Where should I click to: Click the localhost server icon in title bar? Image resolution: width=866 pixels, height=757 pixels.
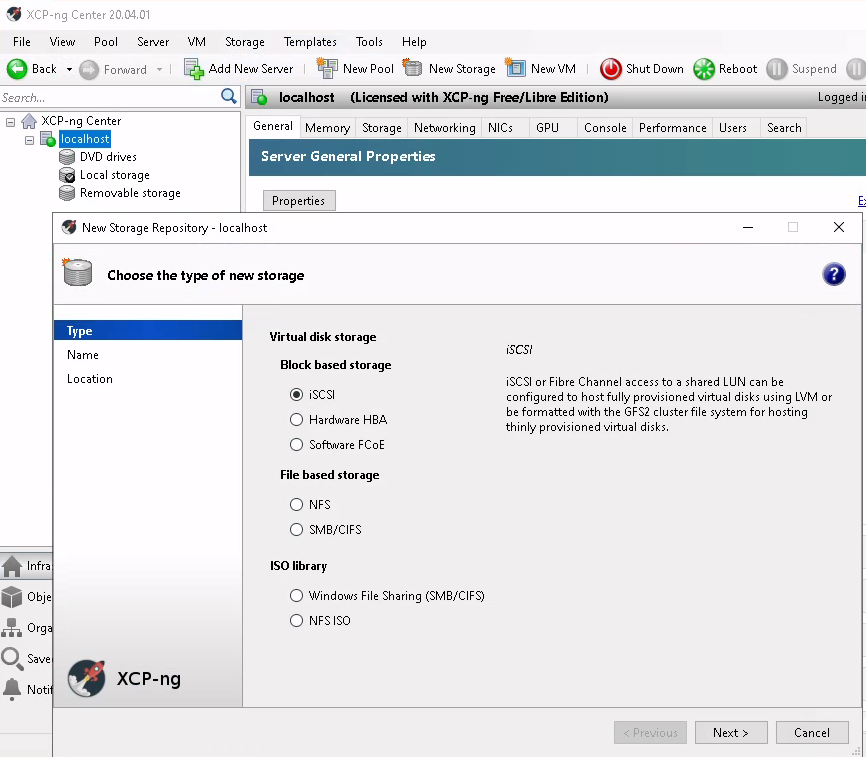tap(259, 98)
